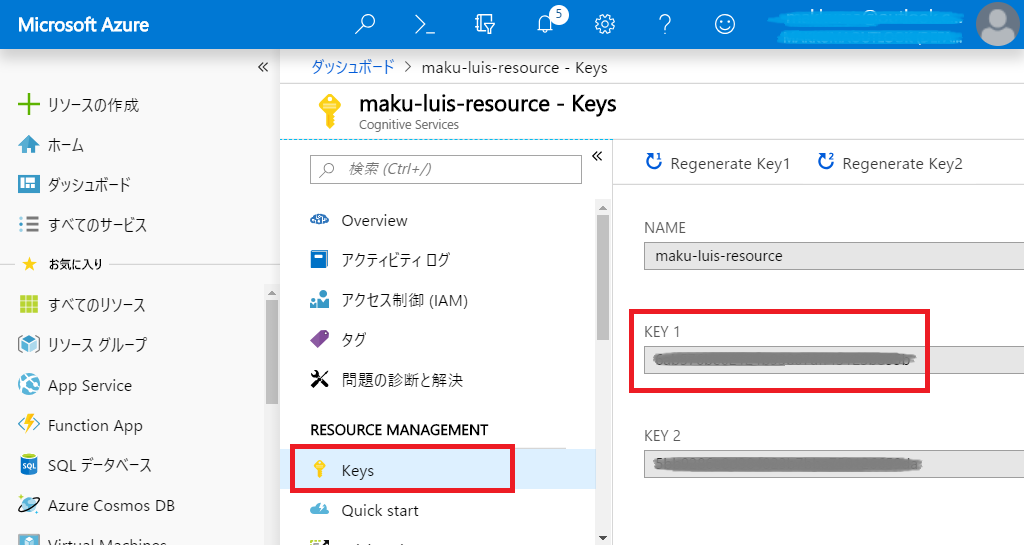
Task: Go to ホーム in the sidebar
Action: click(66, 145)
